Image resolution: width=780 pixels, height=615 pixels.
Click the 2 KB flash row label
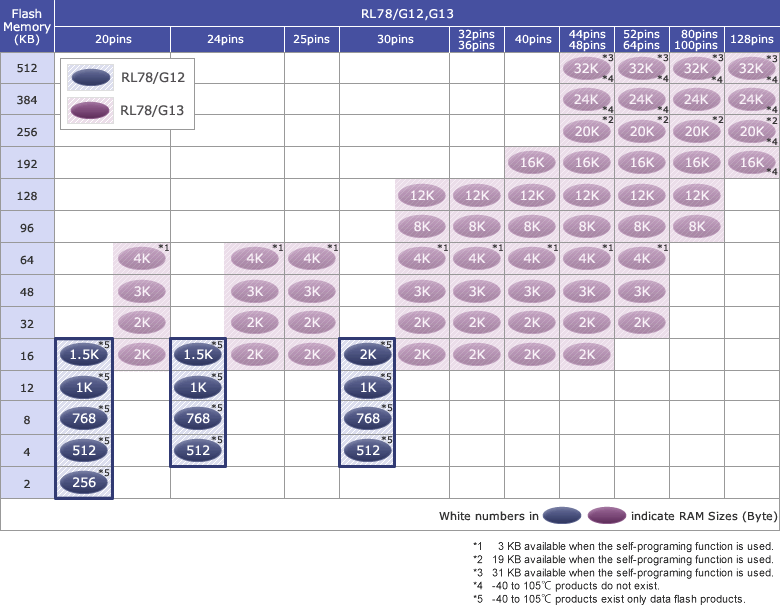pyautogui.click(x=27, y=483)
